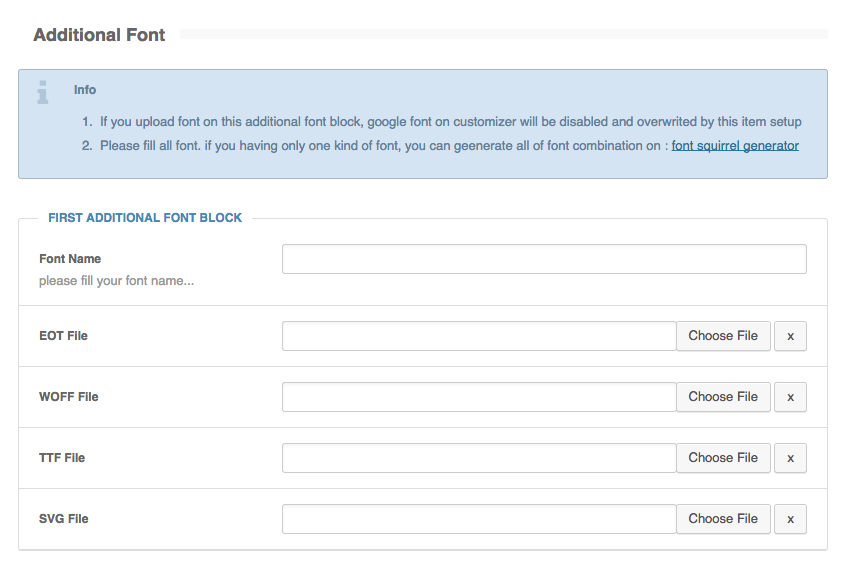Click the SVG File path input
The height and width of the screenshot is (570, 845).
pos(479,519)
